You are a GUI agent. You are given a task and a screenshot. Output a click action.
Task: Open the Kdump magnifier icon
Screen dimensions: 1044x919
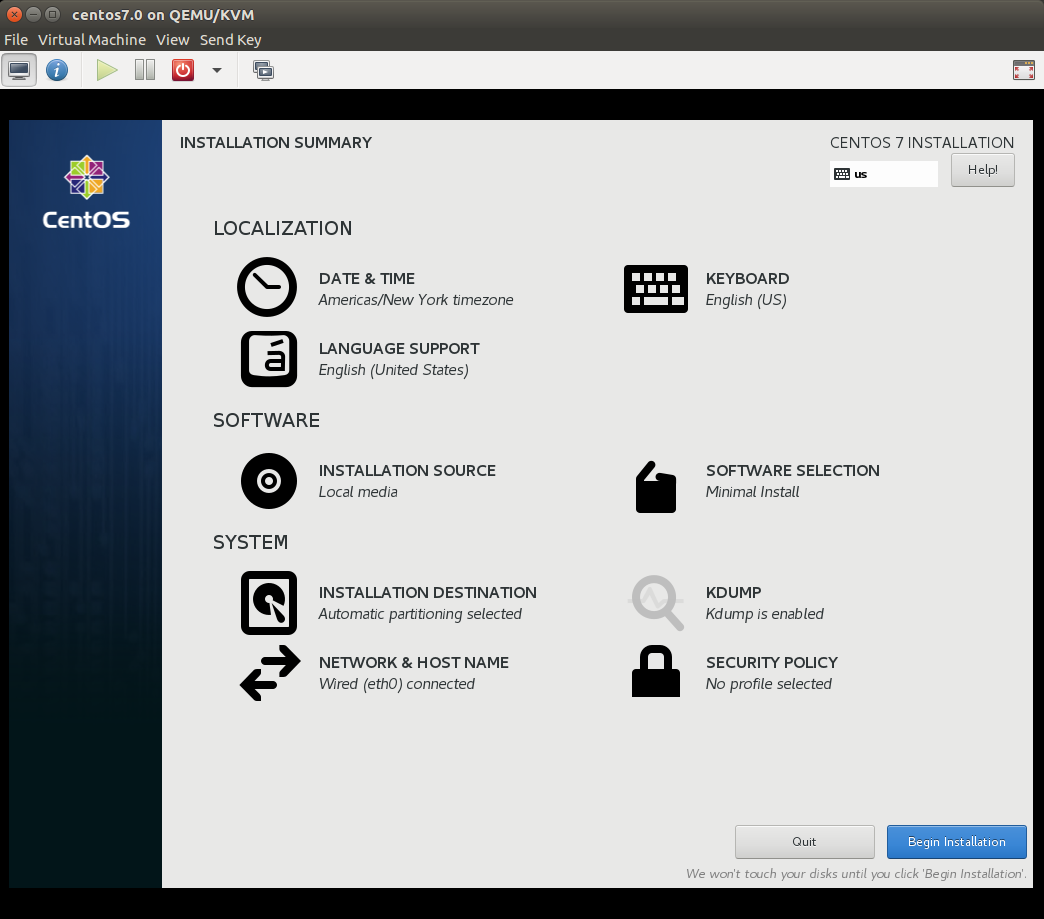(x=657, y=602)
